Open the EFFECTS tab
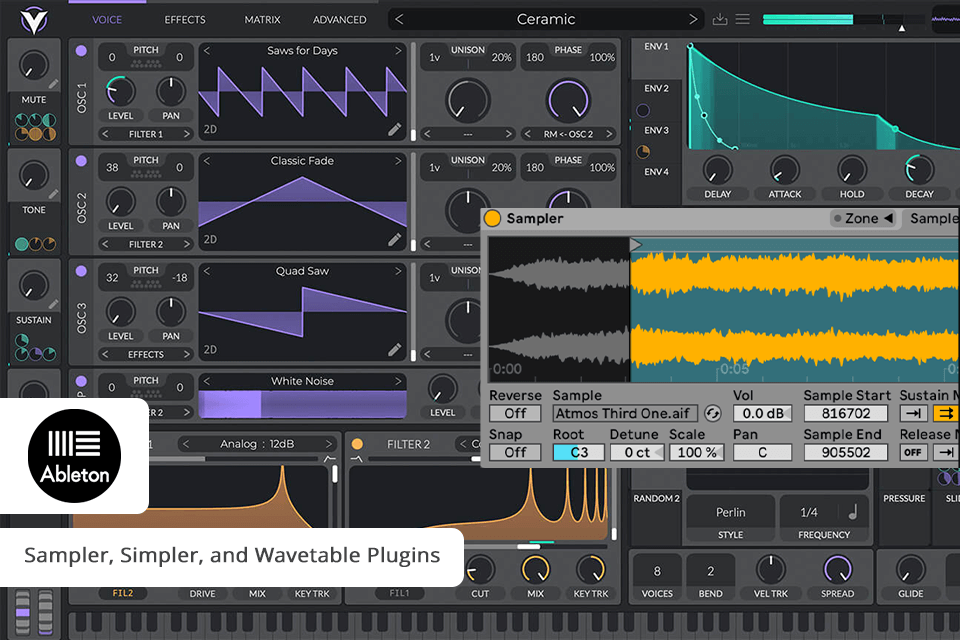 185,20
